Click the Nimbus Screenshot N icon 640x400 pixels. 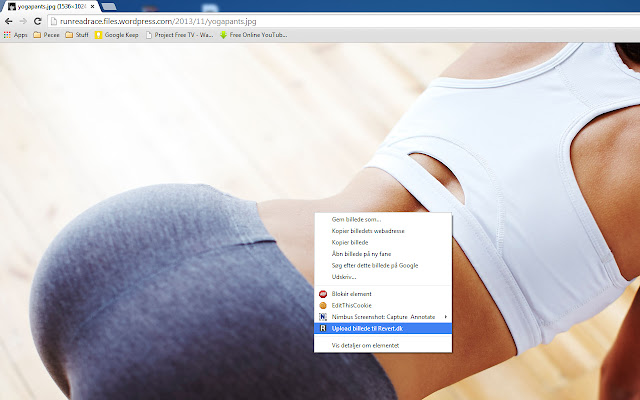pos(323,317)
